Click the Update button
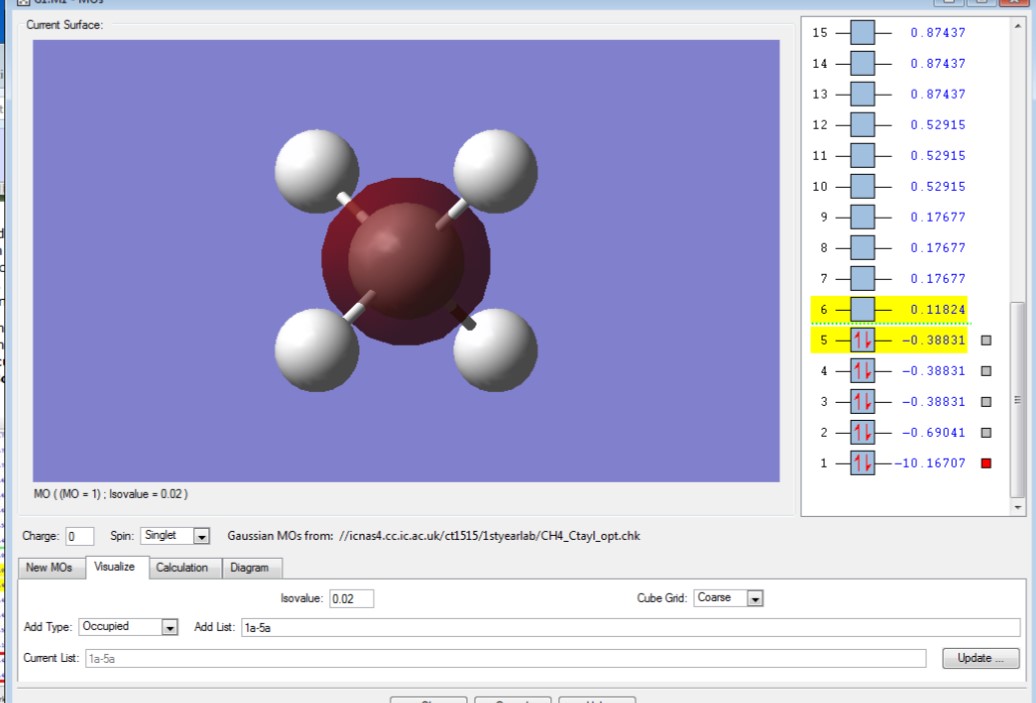1036x703 pixels. pos(980,658)
